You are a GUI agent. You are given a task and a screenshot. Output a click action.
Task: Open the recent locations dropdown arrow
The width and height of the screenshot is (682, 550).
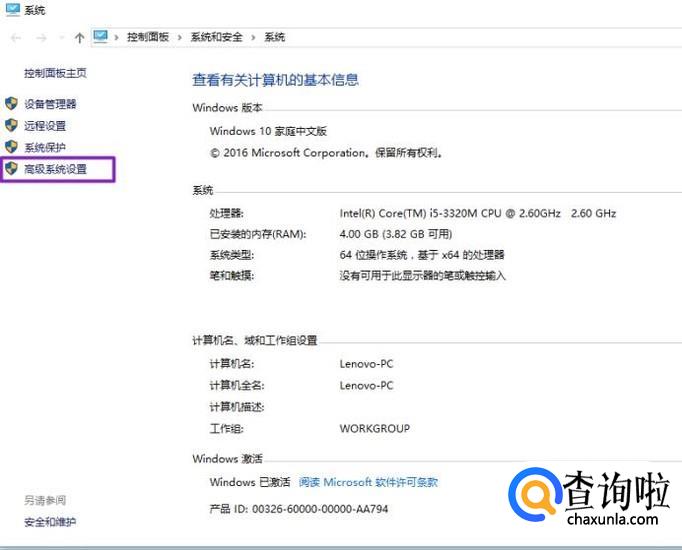(62, 38)
